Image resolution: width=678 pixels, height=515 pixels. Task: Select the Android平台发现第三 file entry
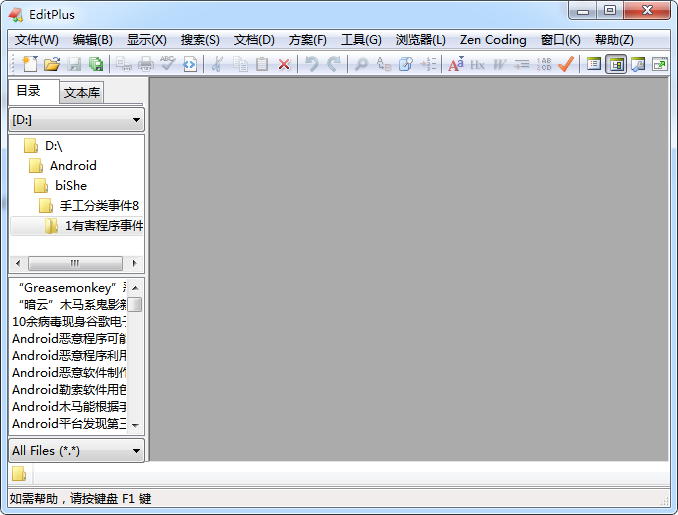69,423
